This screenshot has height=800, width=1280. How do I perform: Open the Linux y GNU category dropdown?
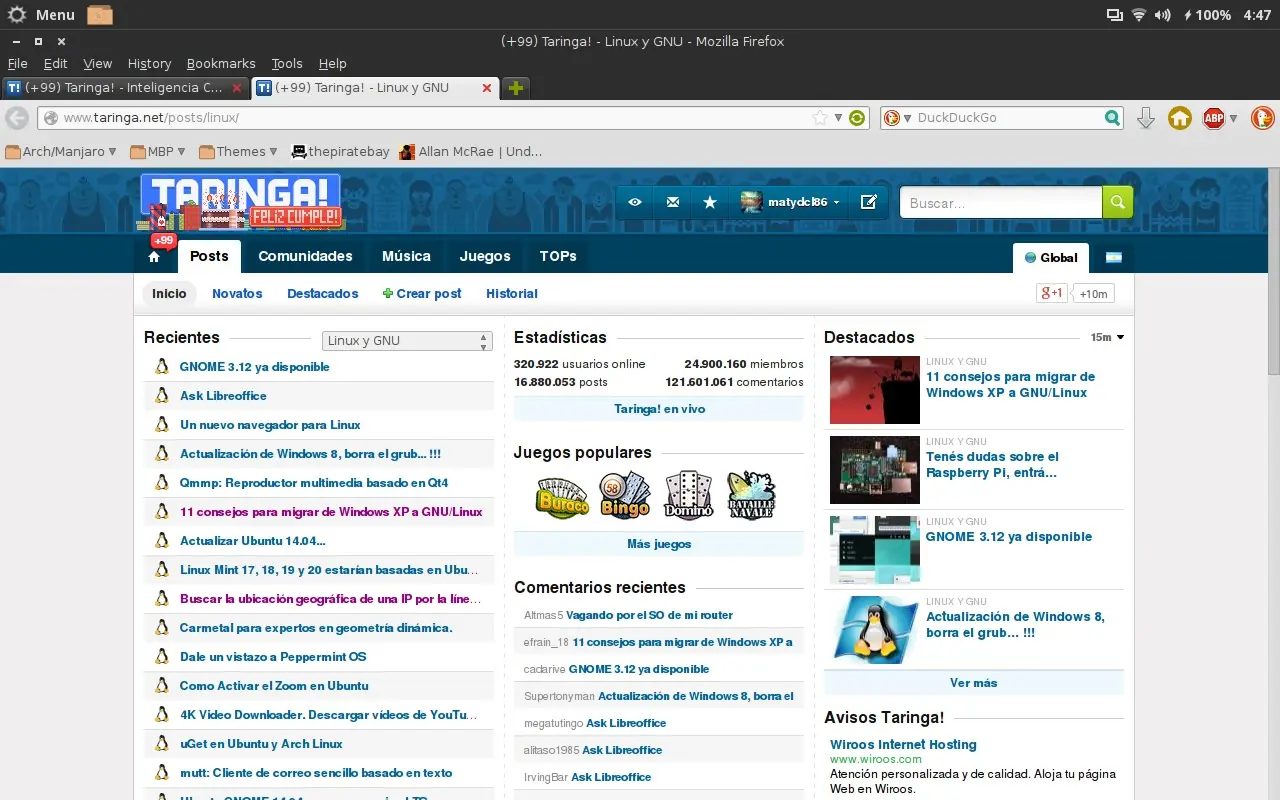click(x=407, y=341)
